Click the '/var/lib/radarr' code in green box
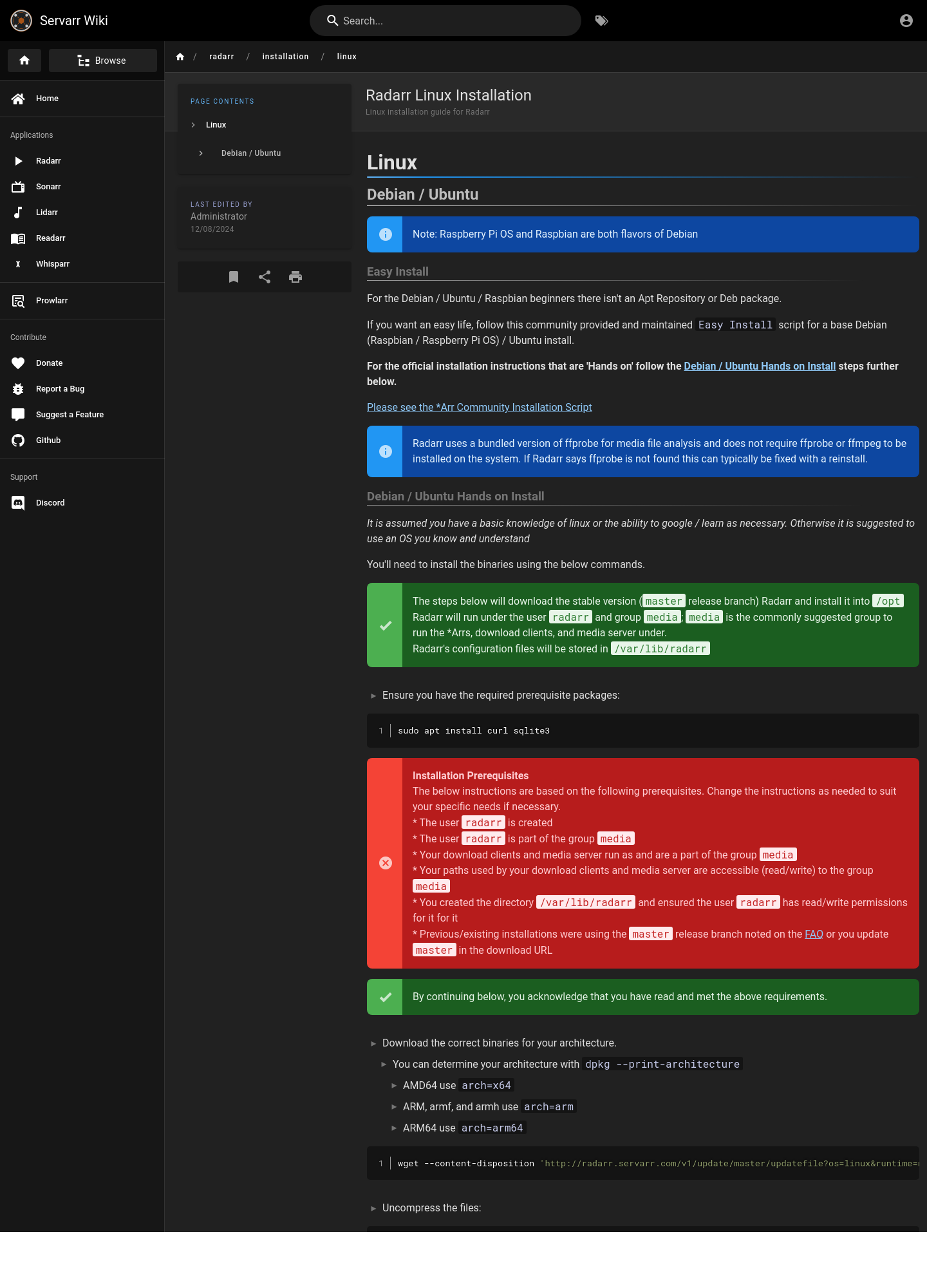 (660, 649)
